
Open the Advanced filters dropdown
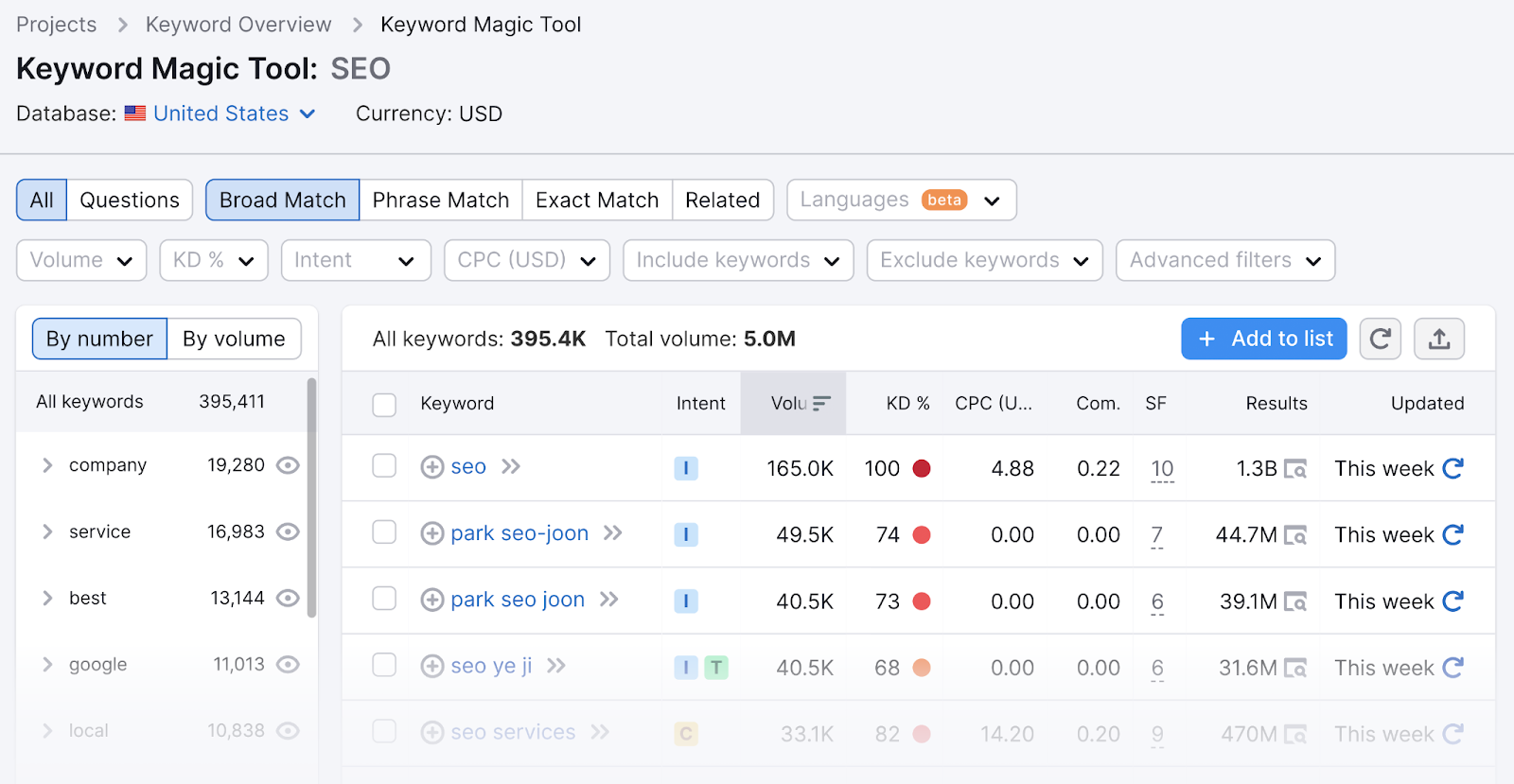click(1225, 260)
